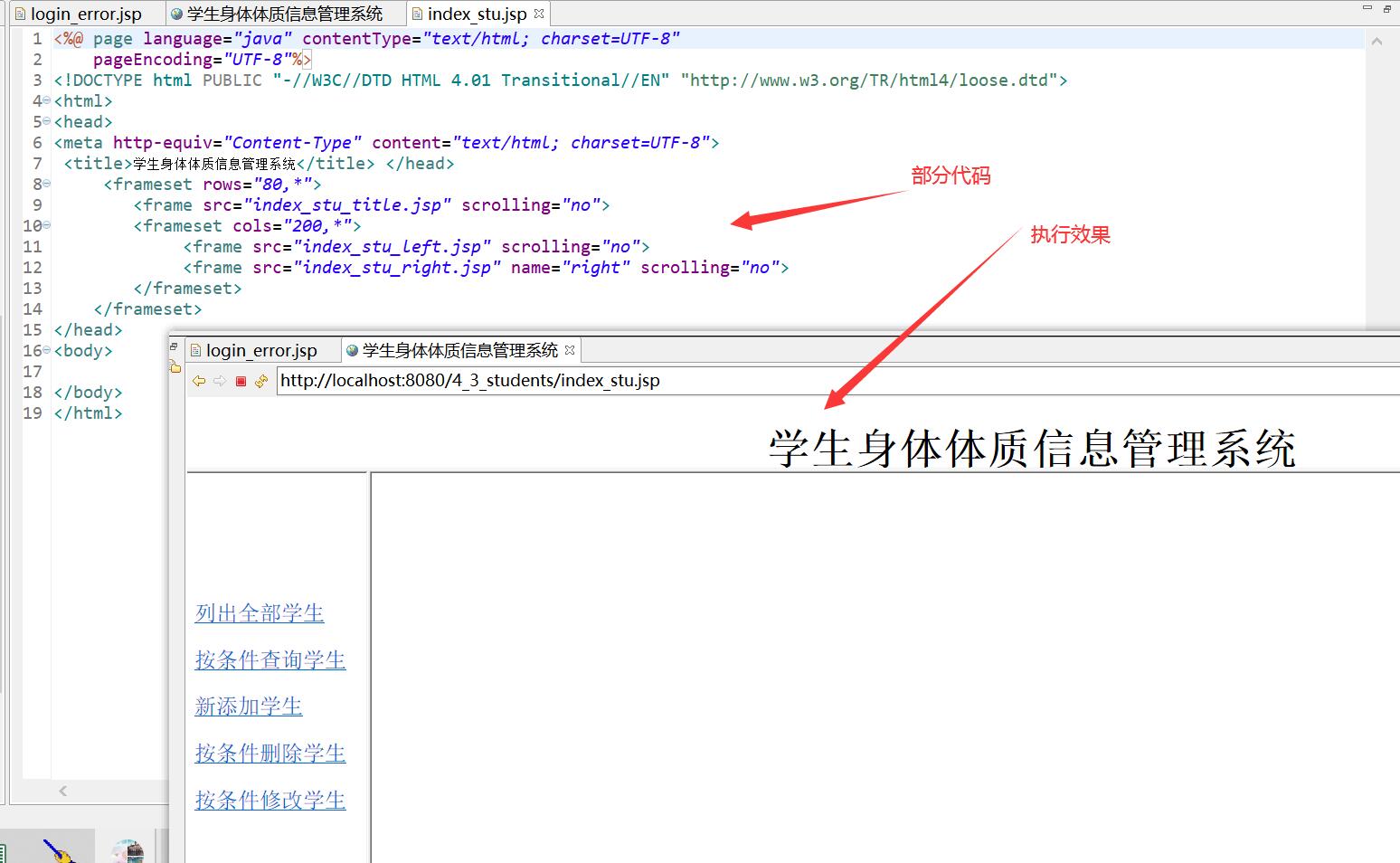The width and height of the screenshot is (1400, 863).
Task: Click the yellow refresh page icon
Action: [261, 381]
